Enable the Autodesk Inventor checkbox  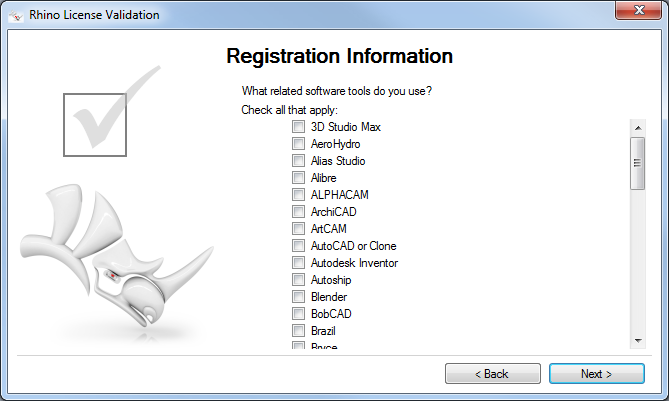tap(298, 262)
